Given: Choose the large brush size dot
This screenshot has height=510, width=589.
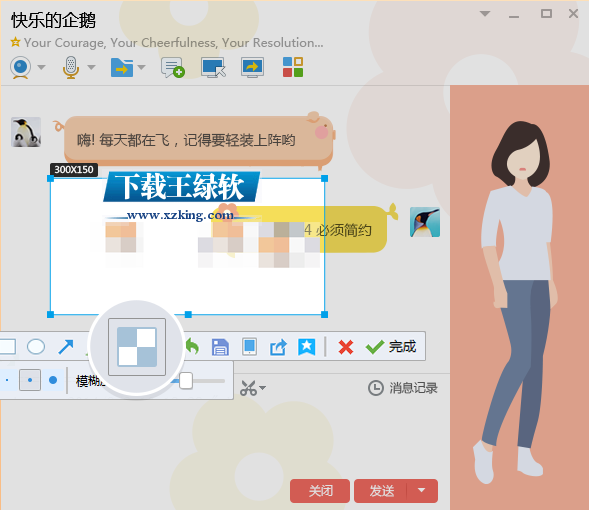Looking at the screenshot, I should click(x=53, y=380).
